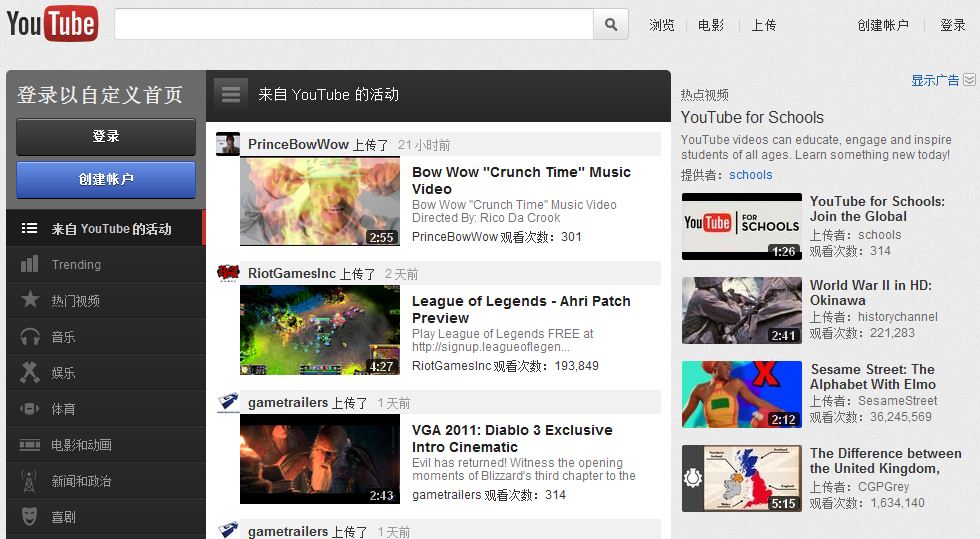Viewport: 980px width, 539px height.
Task: Click the dark 登录 button in sidebar
Action: 106,136
